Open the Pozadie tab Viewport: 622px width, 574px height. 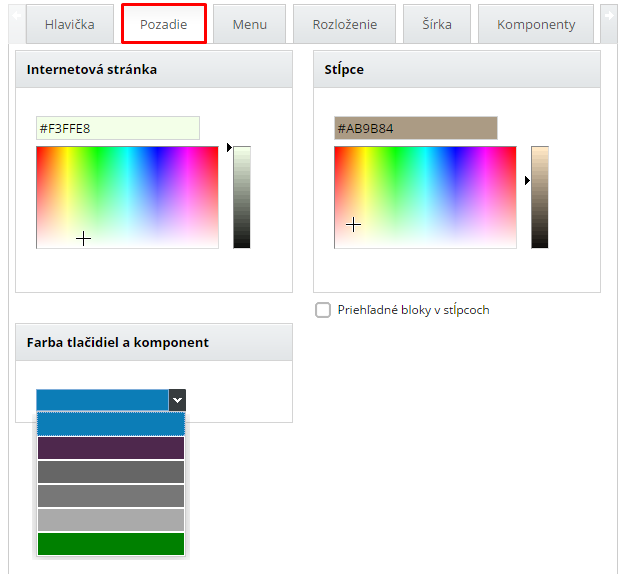pos(164,24)
